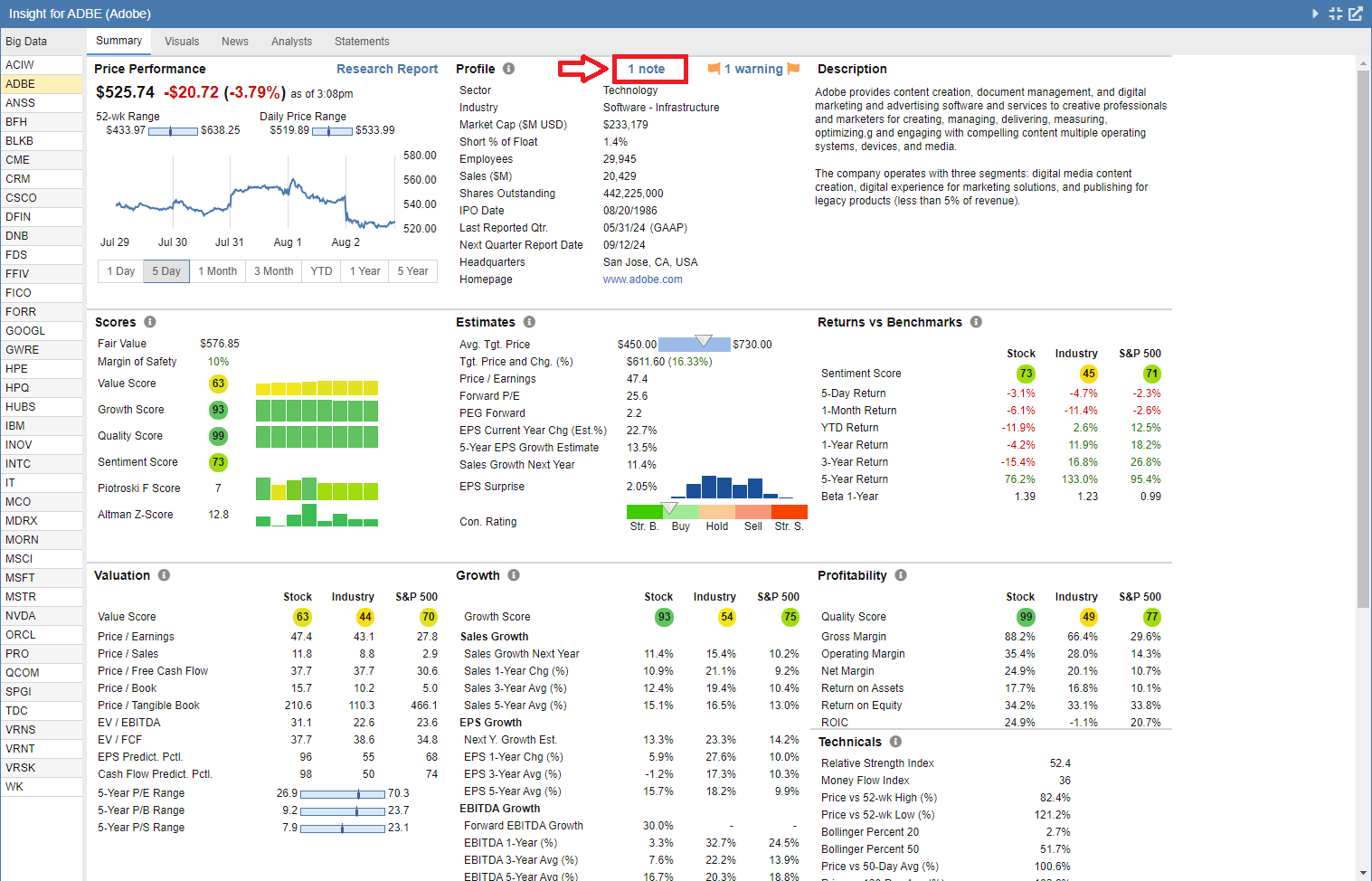This screenshot has height=881, width=1372.
Task: Click the consensus rating color scale
Action: click(717, 512)
